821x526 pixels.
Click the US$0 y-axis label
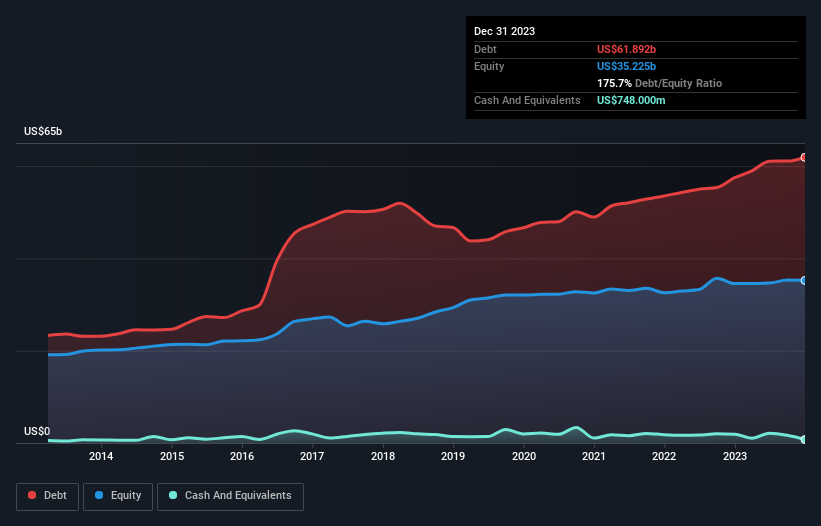tap(37, 431)
